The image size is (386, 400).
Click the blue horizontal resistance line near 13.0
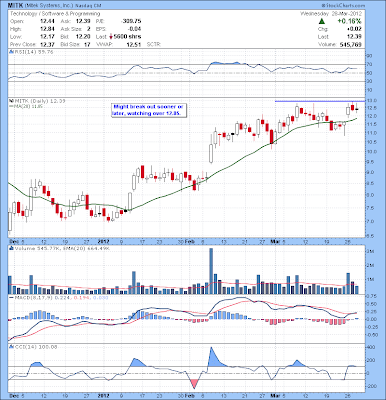[320, 101]
